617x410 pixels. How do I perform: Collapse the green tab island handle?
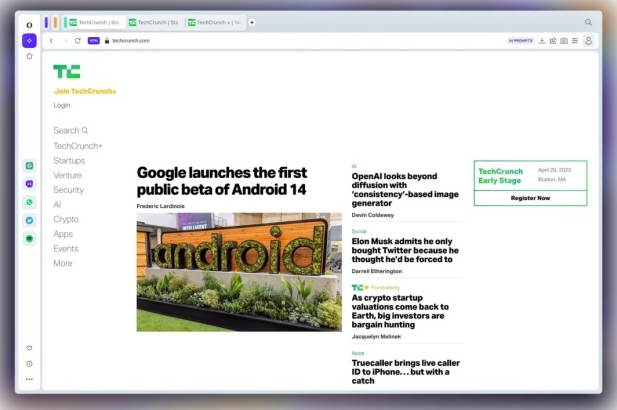(65, 22)
